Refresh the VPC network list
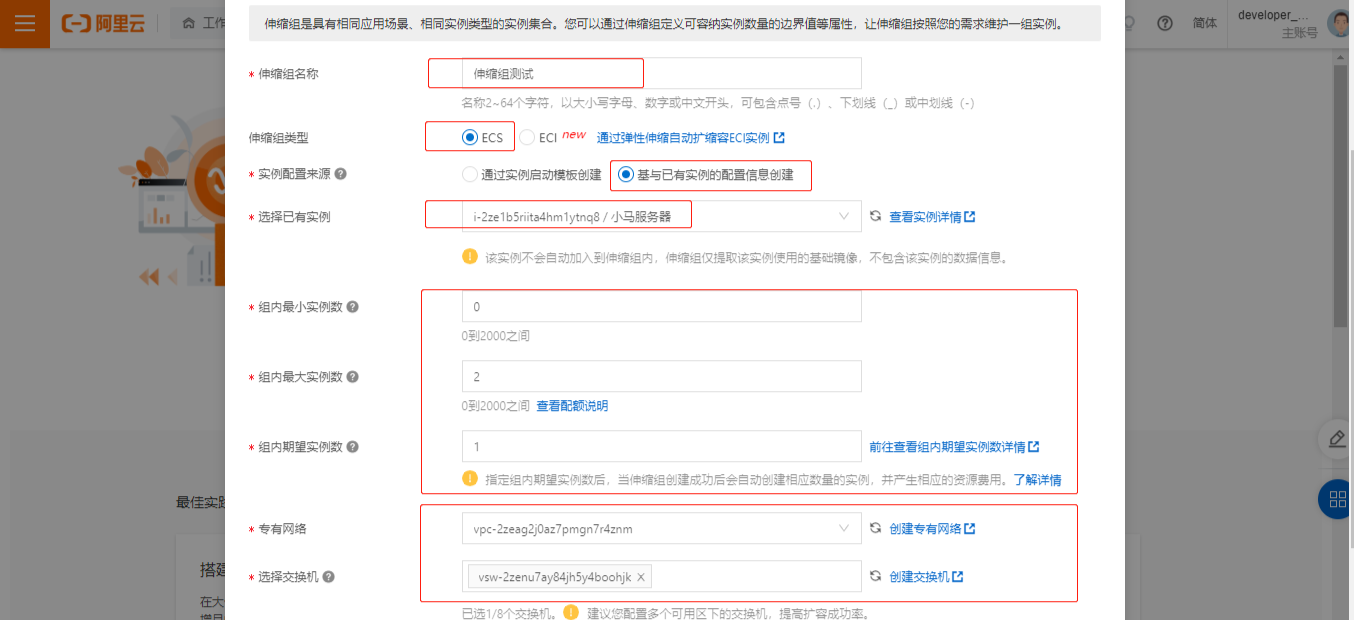1354x620 pixels. coord(875,528)
